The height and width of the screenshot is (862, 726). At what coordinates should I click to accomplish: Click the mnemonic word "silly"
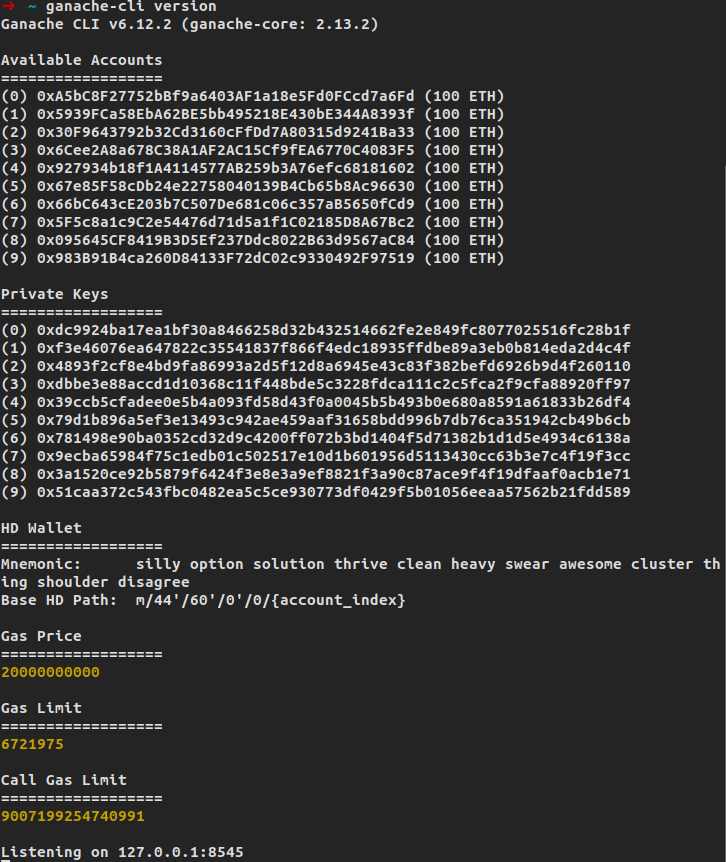coord(158,565)
